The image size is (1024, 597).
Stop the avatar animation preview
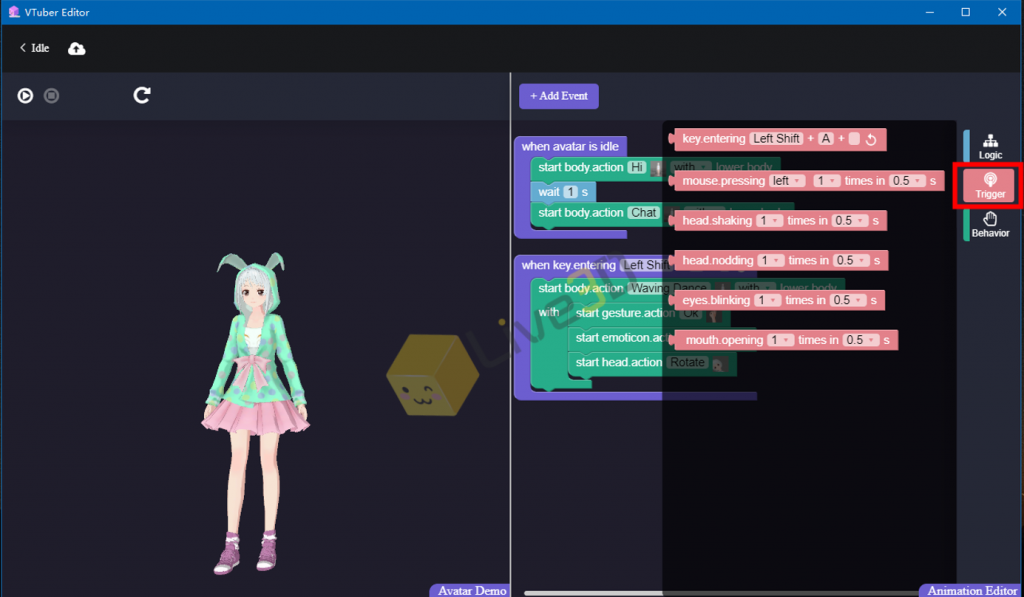pos(51,95)
